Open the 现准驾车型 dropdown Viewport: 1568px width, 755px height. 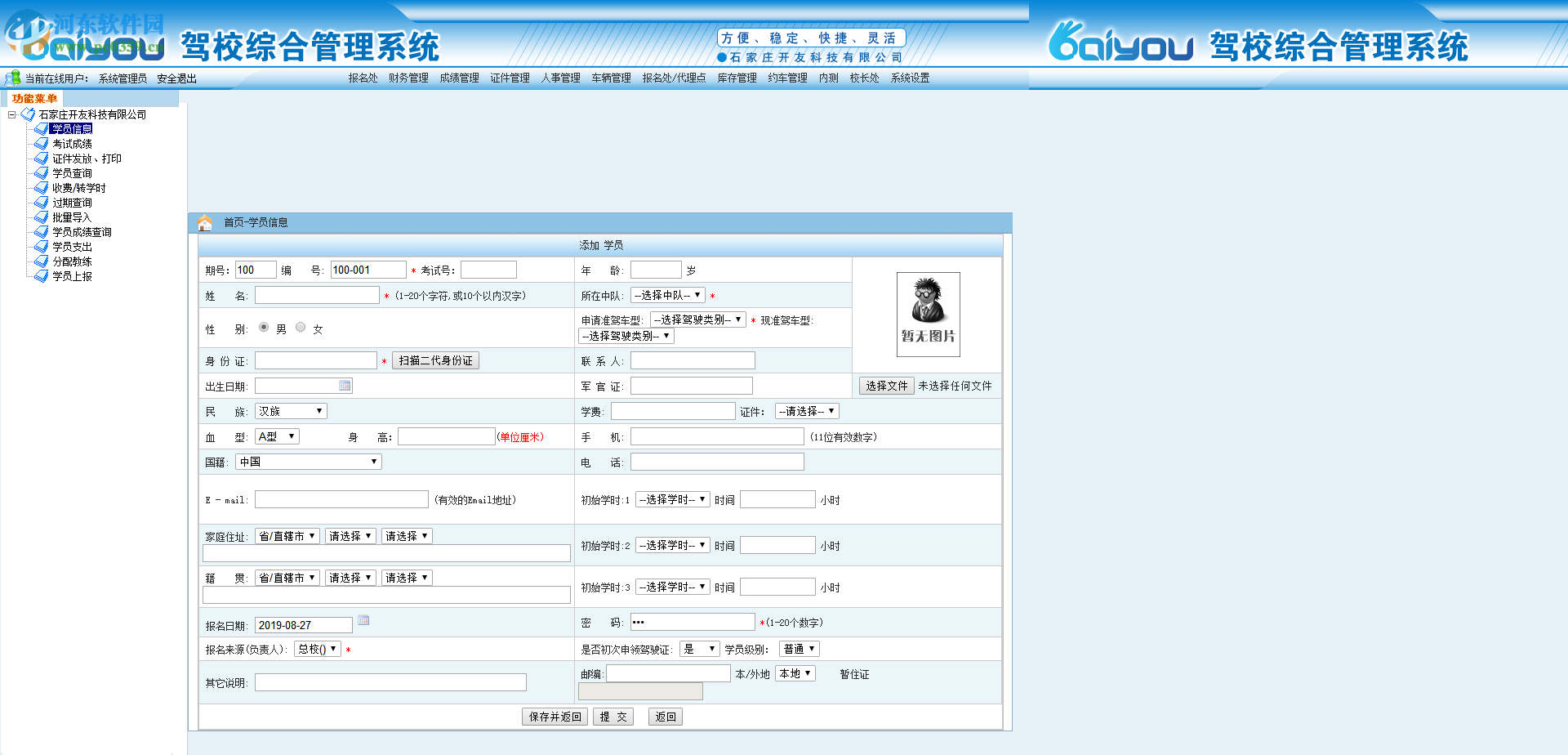[x=626, y=336]
